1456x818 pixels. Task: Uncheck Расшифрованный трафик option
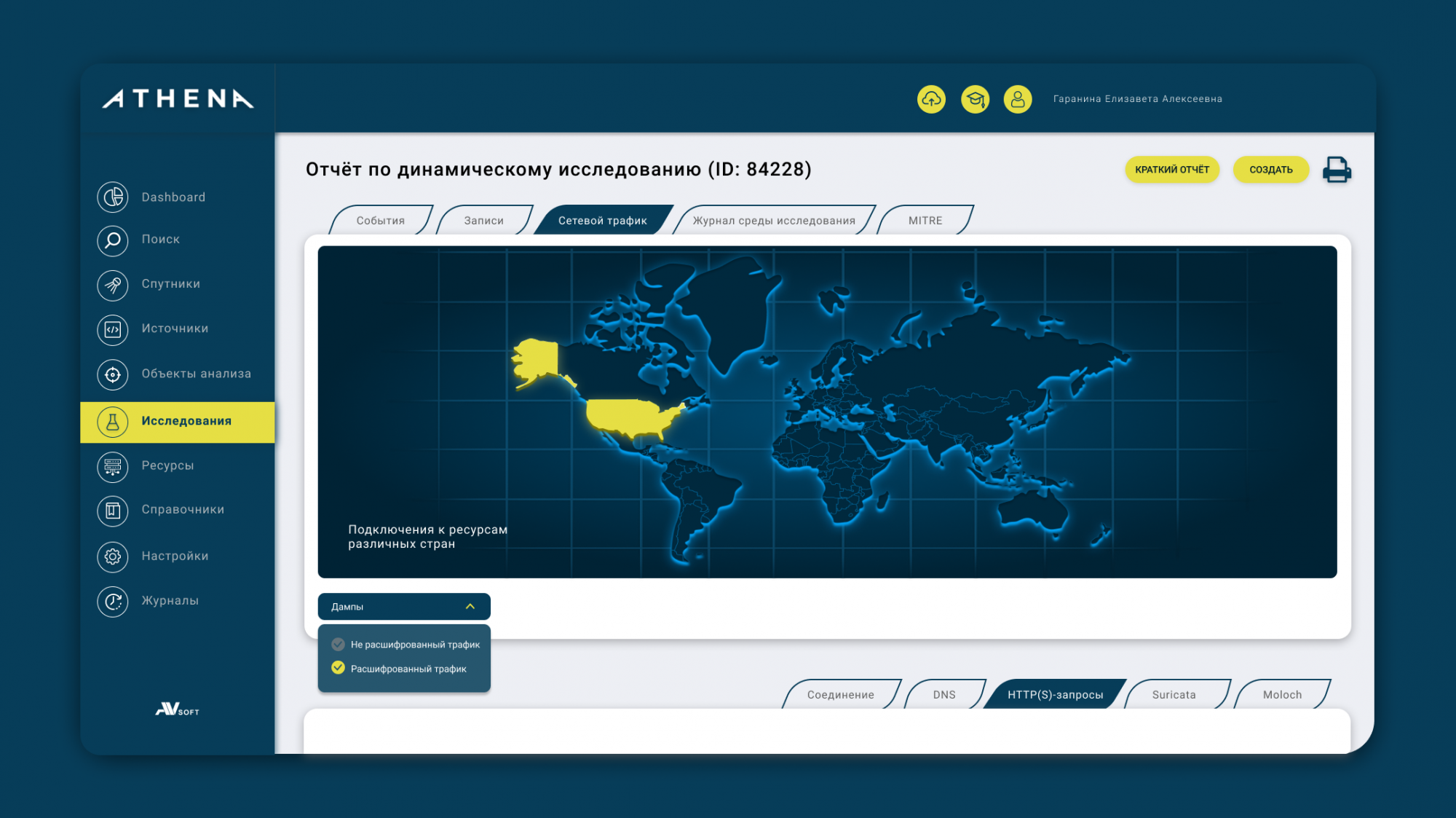point(338,668)
